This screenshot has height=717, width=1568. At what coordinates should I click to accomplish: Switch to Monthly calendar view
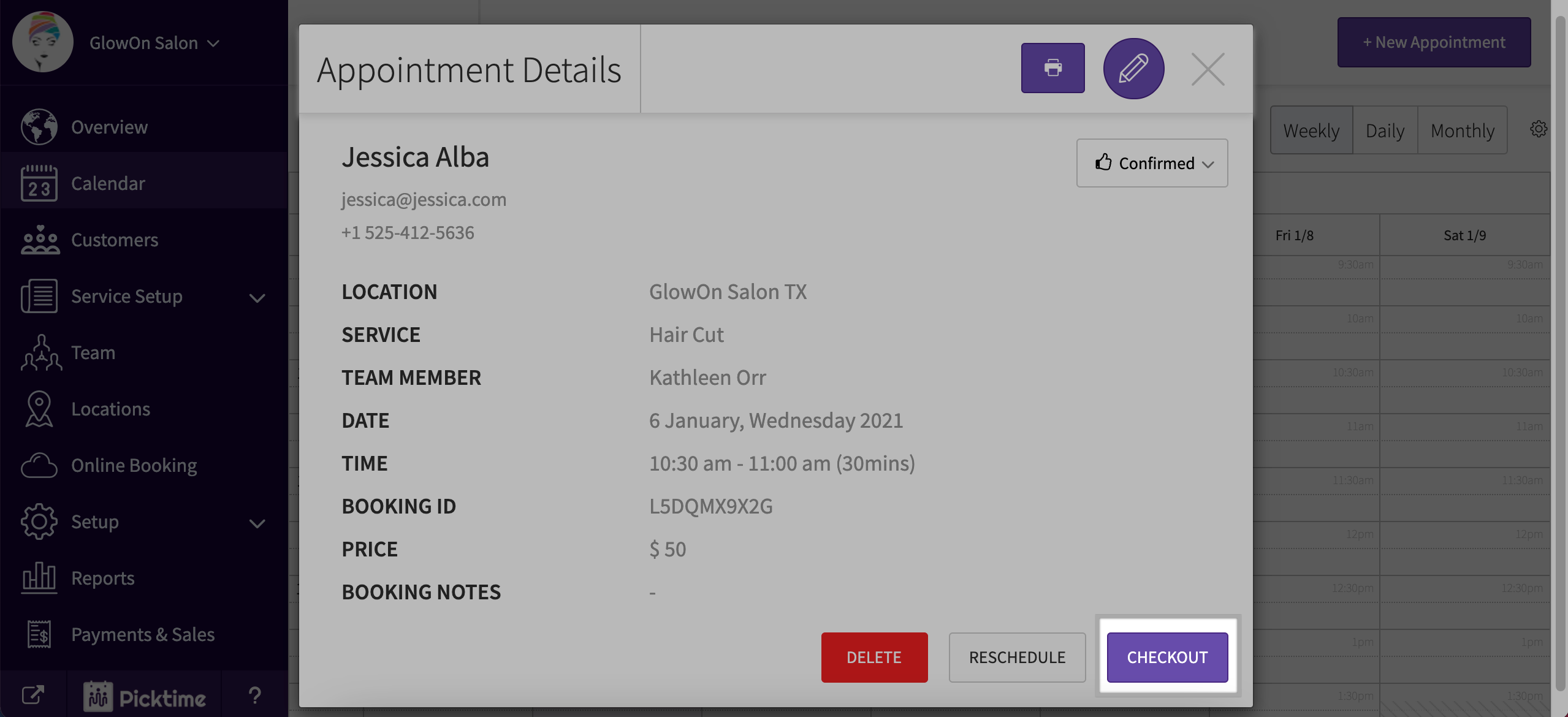[1462, 131]
